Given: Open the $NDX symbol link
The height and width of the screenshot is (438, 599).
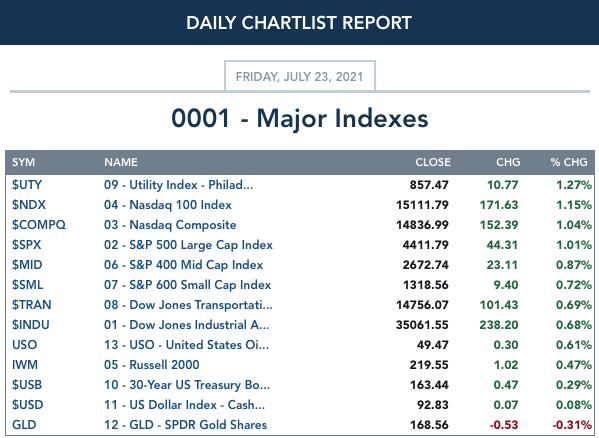Looking at the screenshot, I should (29, 205).
